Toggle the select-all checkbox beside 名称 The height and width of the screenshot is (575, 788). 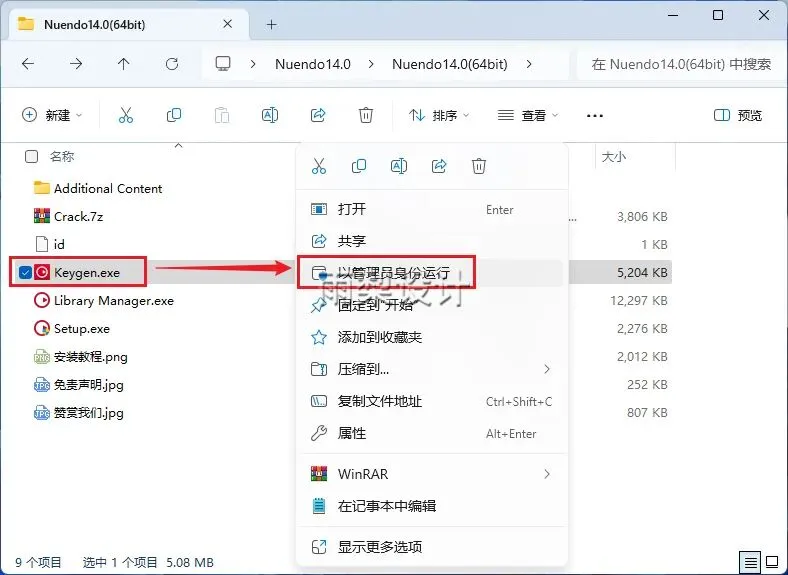31,157
